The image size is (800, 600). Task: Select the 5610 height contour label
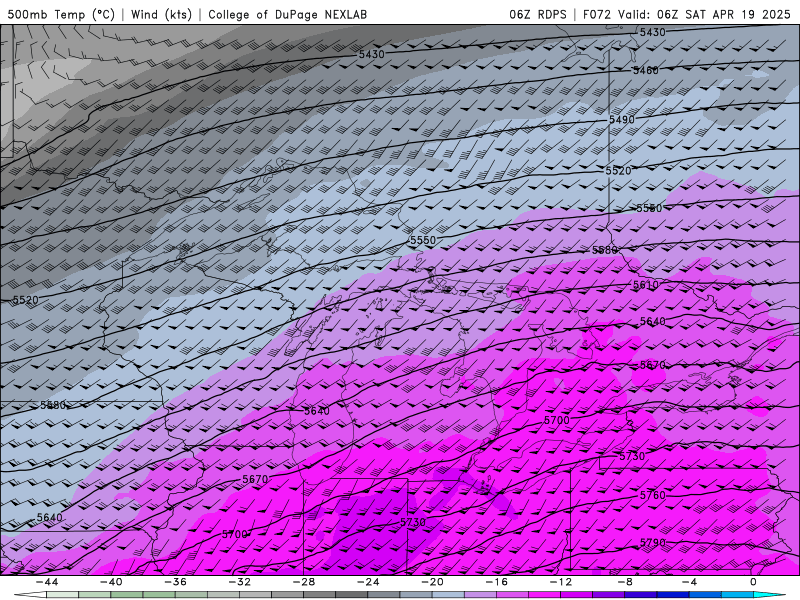tap(645, 285)
